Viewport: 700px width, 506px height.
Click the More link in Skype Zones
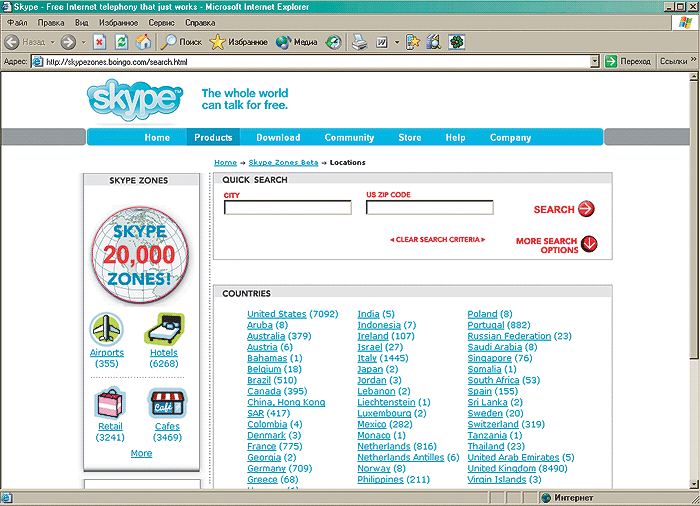[141, 453]
